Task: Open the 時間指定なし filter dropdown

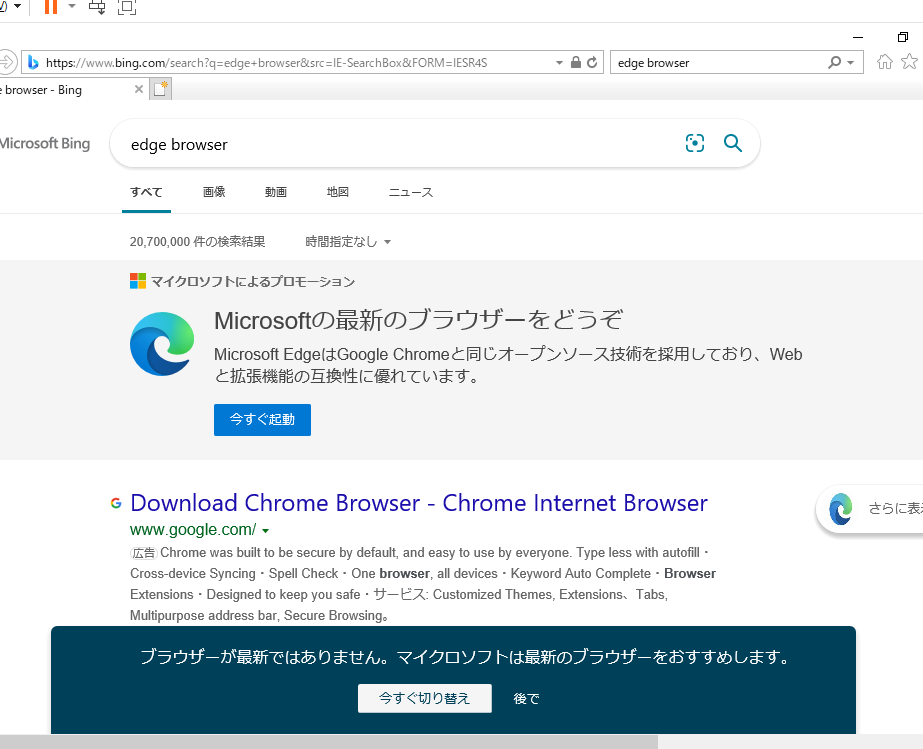Action: 347,241
